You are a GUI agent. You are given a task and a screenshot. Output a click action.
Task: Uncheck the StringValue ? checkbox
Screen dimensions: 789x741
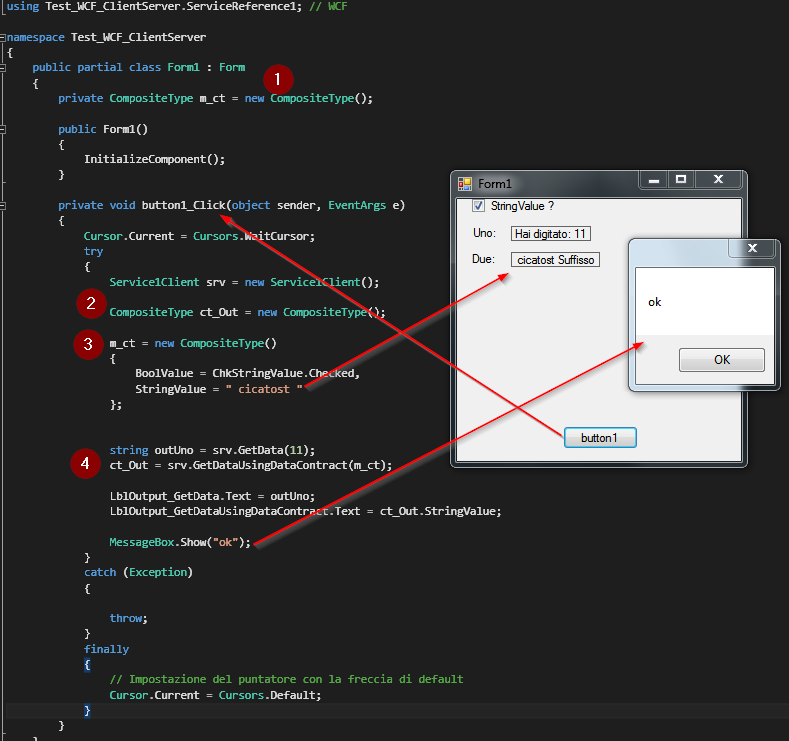coord(478,206)
